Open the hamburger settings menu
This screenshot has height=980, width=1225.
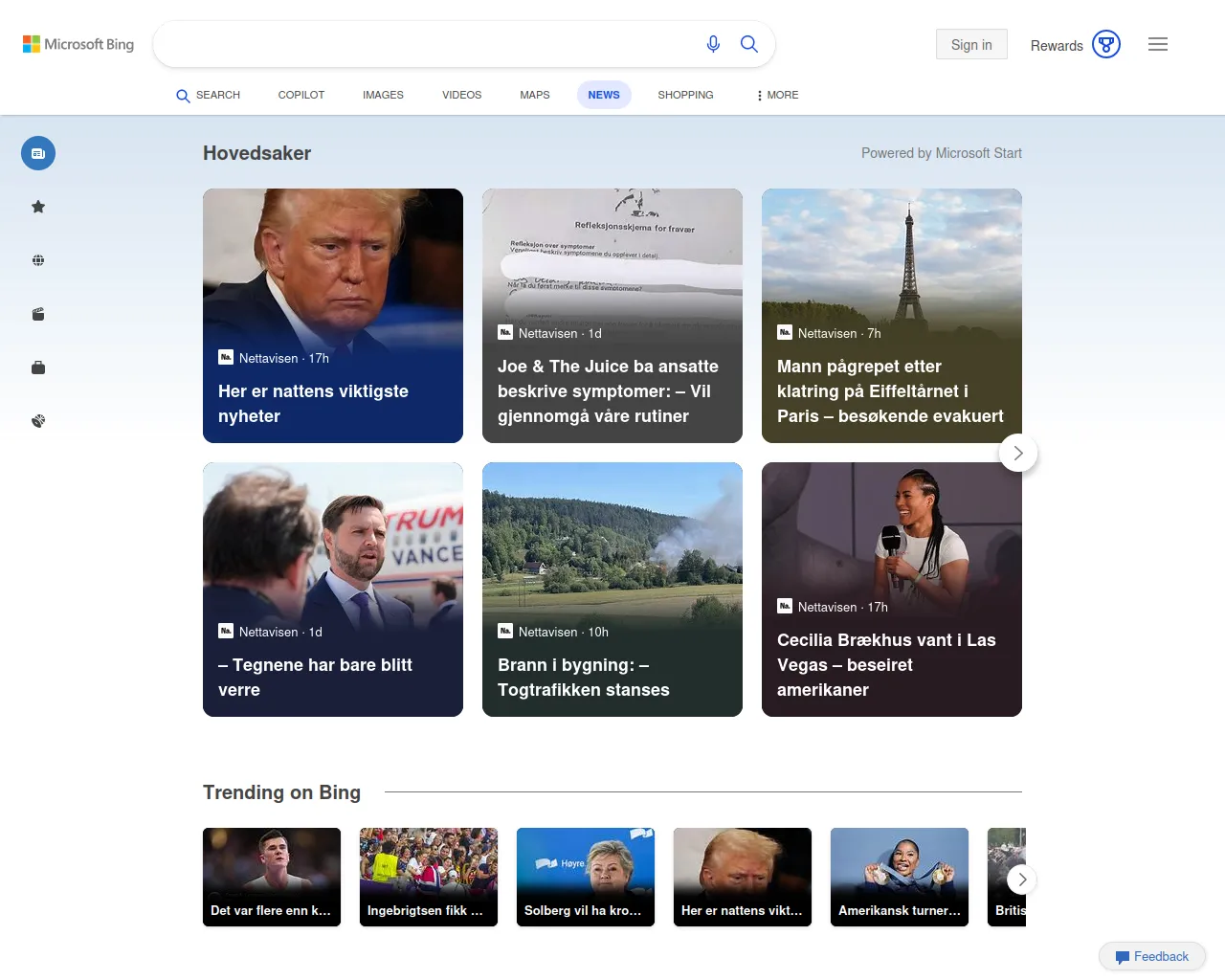coord(1158,44)
